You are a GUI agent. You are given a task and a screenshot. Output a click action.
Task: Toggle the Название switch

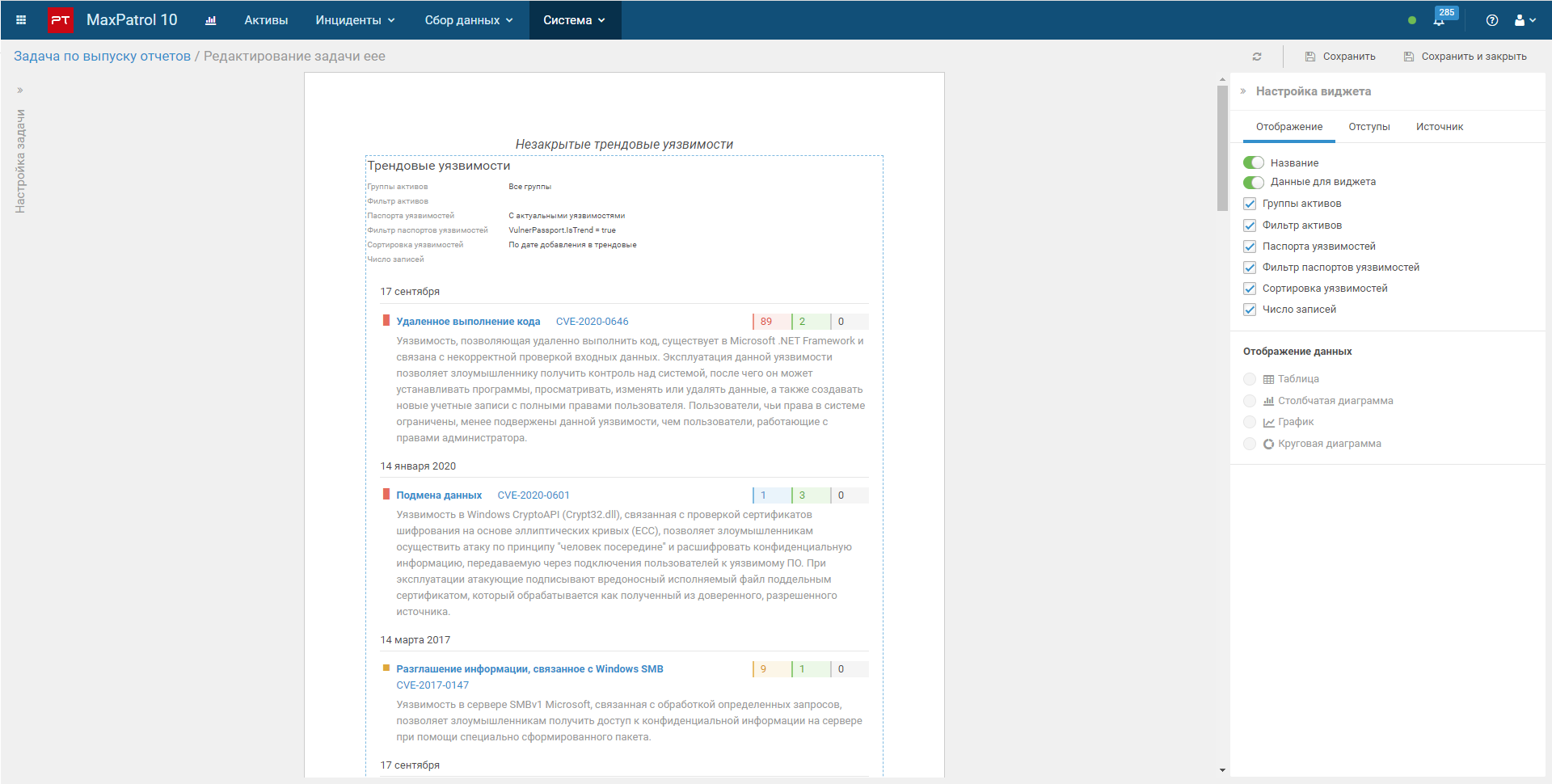[x=1254, y=162]
